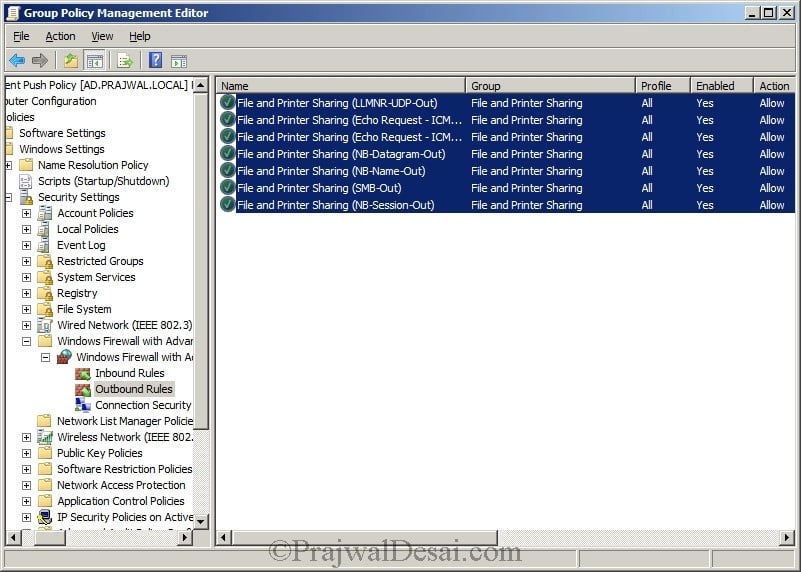Click the IP Security Policies icon
801x572 pixels.
(x=45, y=517)
